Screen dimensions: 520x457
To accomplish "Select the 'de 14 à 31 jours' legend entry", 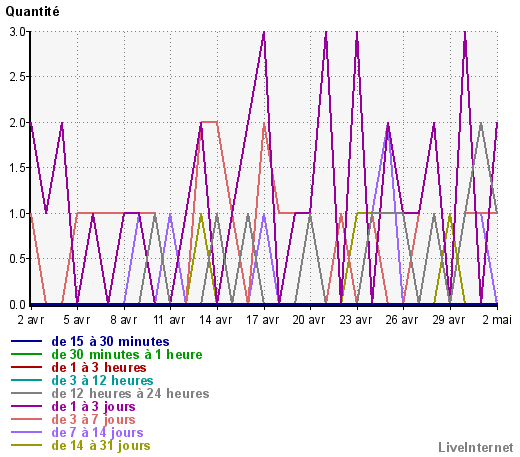I will [101, 446].
